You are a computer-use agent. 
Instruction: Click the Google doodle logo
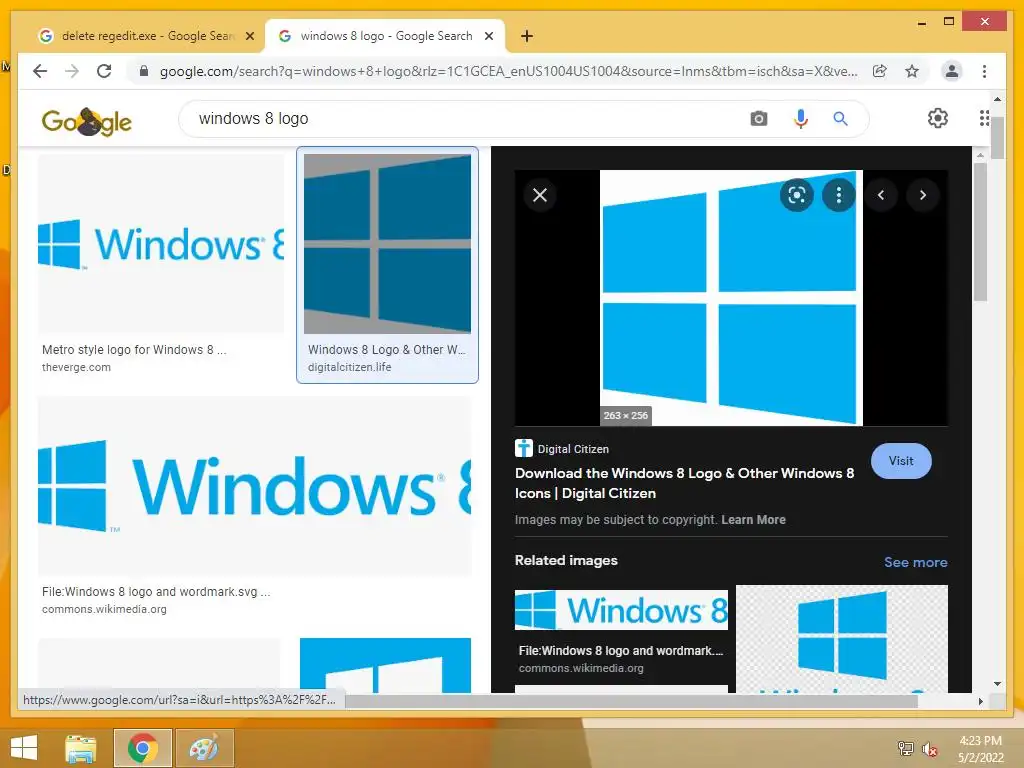point(86,121)
